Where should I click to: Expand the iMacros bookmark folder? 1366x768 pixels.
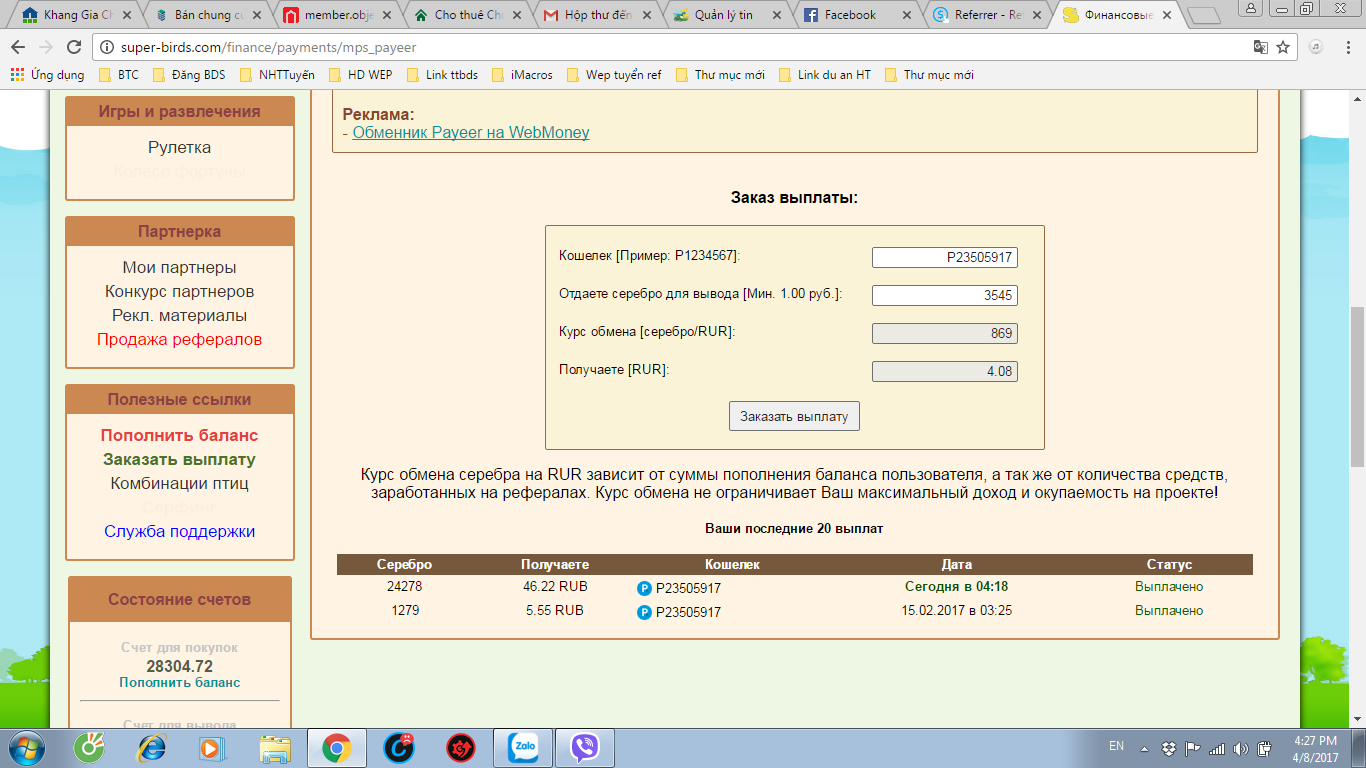tap(522, 75)
